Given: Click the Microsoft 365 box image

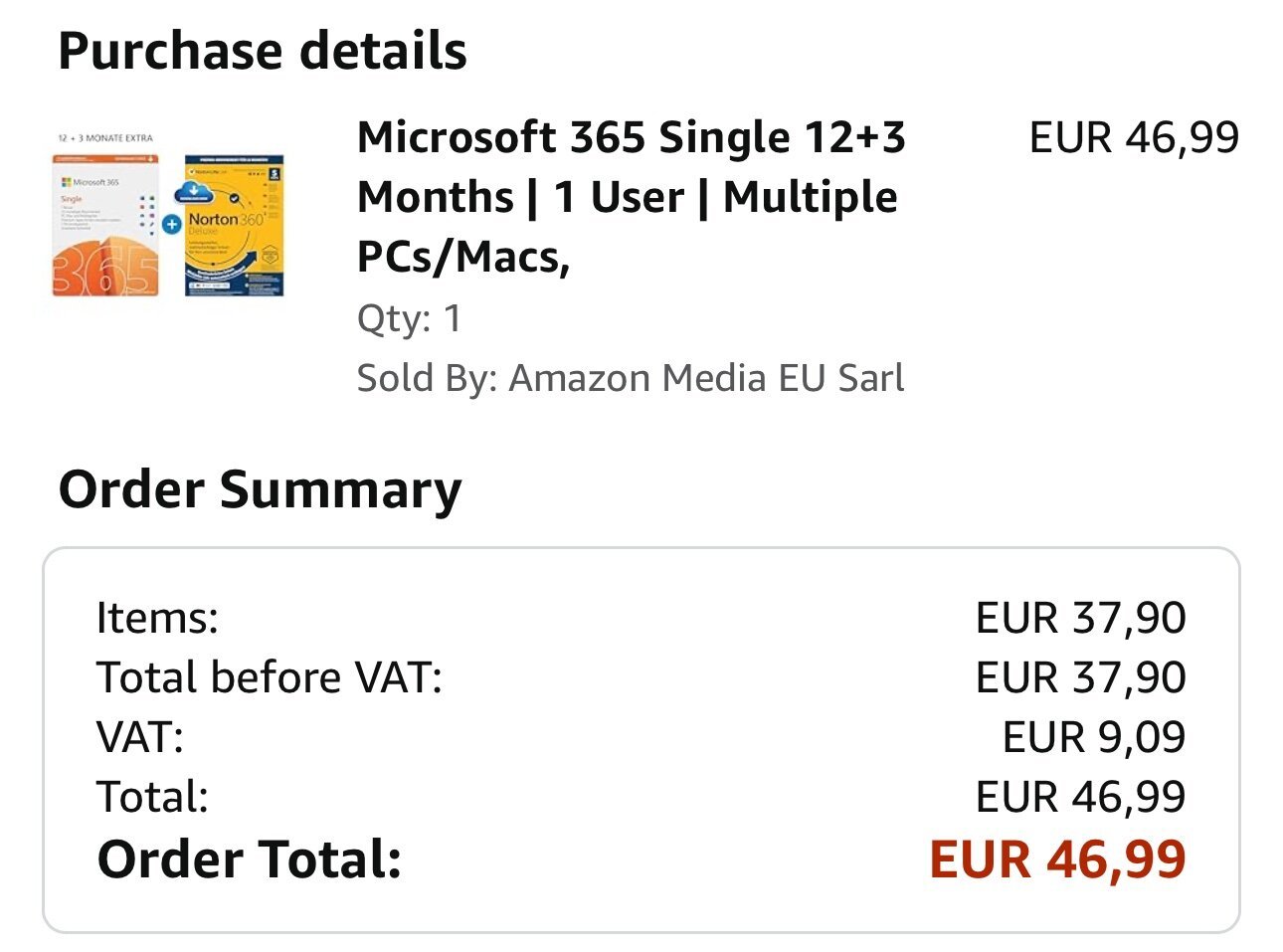Looking at the screenshot, I should [105, 226].
